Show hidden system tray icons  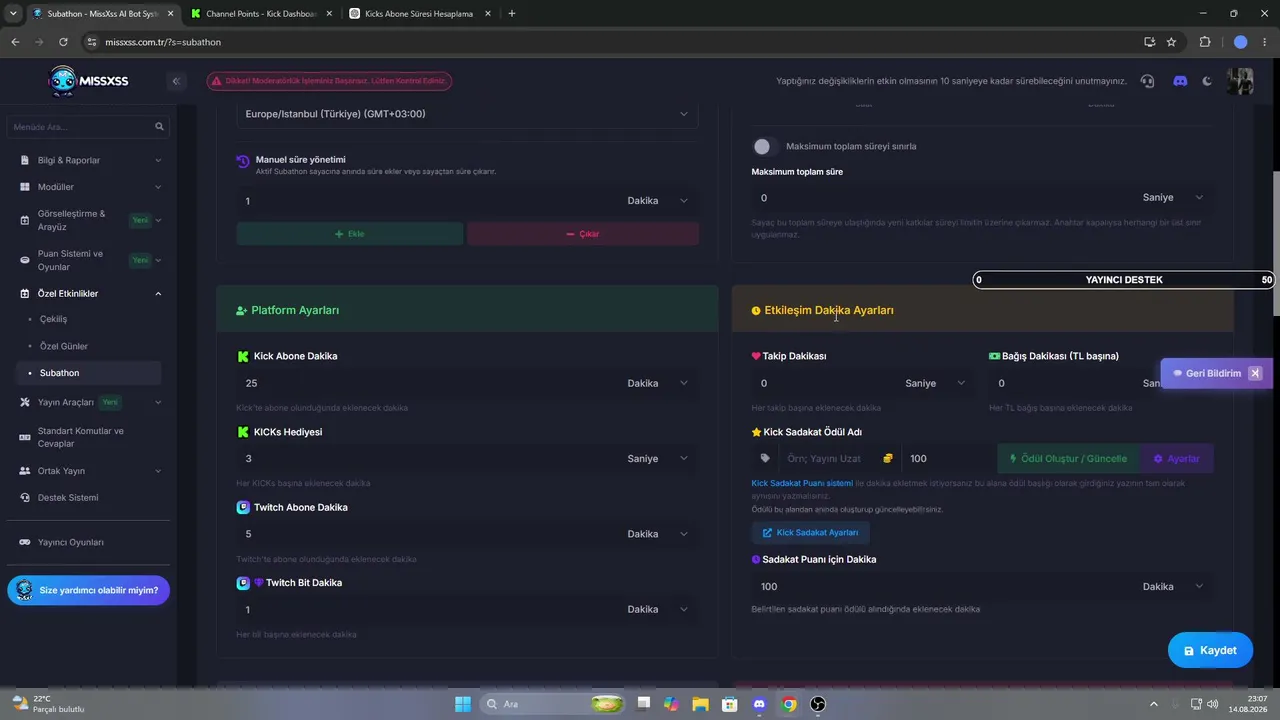click(1153, 704)
